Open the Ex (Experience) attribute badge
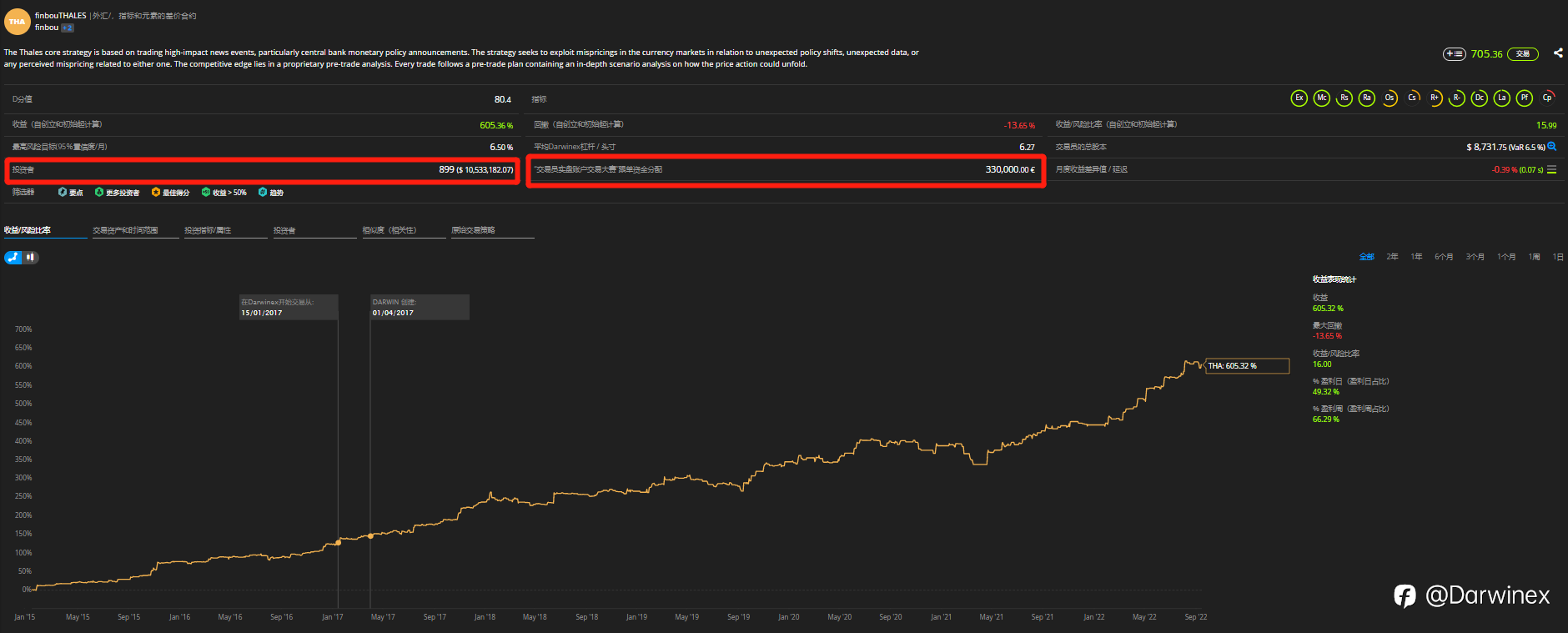 point(1299,98)
